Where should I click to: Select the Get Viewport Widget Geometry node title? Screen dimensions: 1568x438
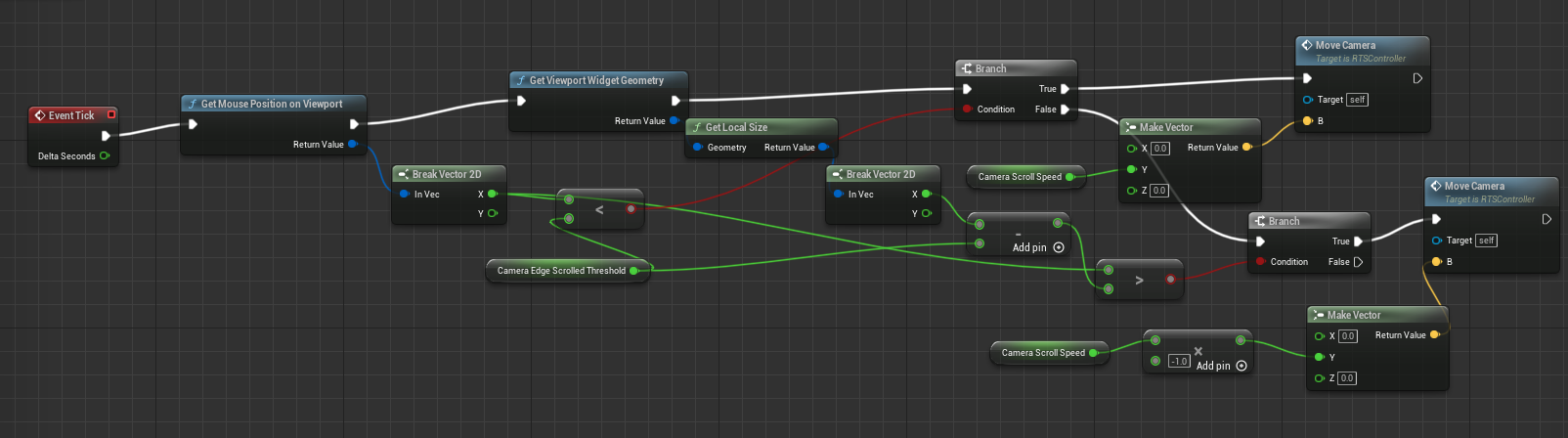click(x=596, y=80)
